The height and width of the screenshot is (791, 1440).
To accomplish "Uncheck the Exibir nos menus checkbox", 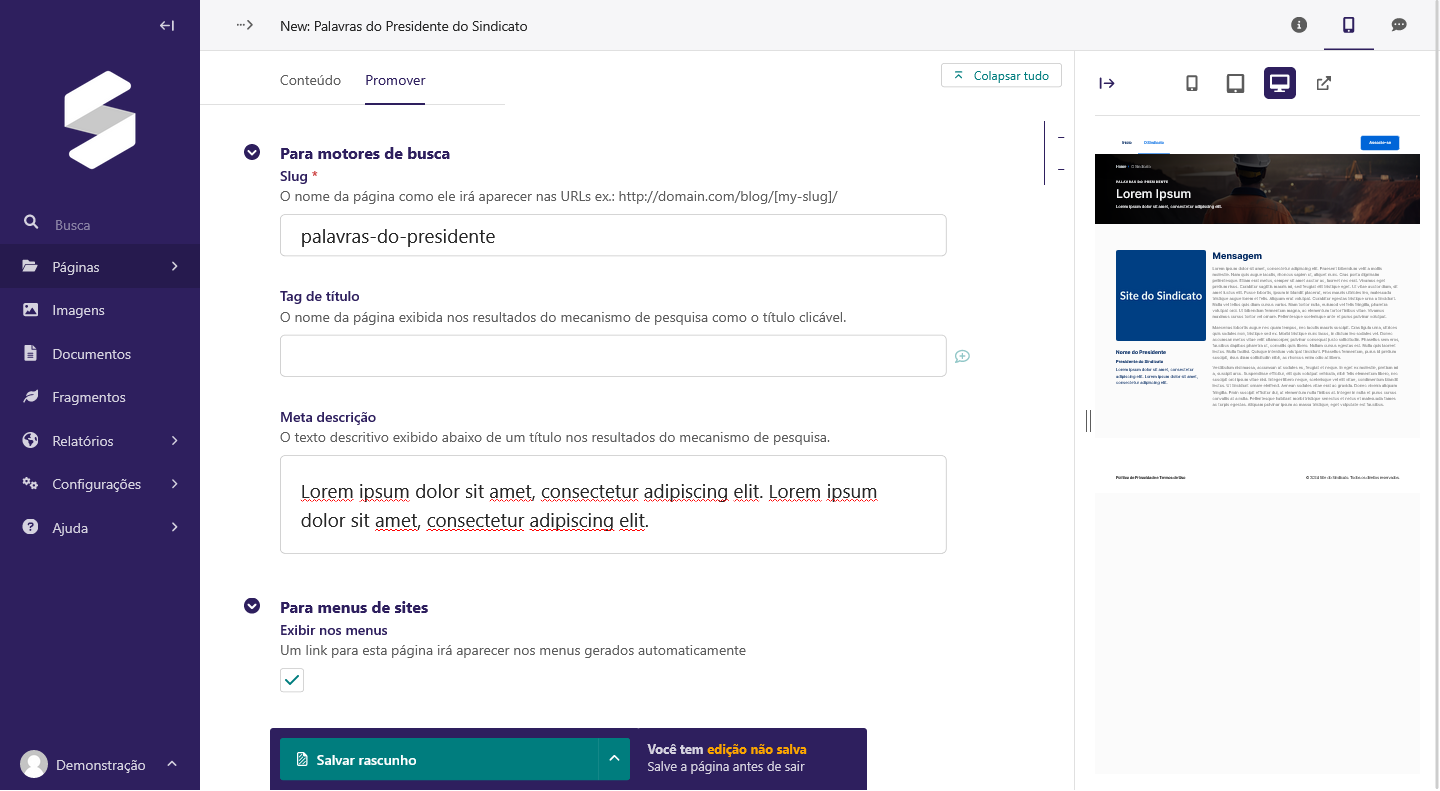I will [x=292, y=681].
